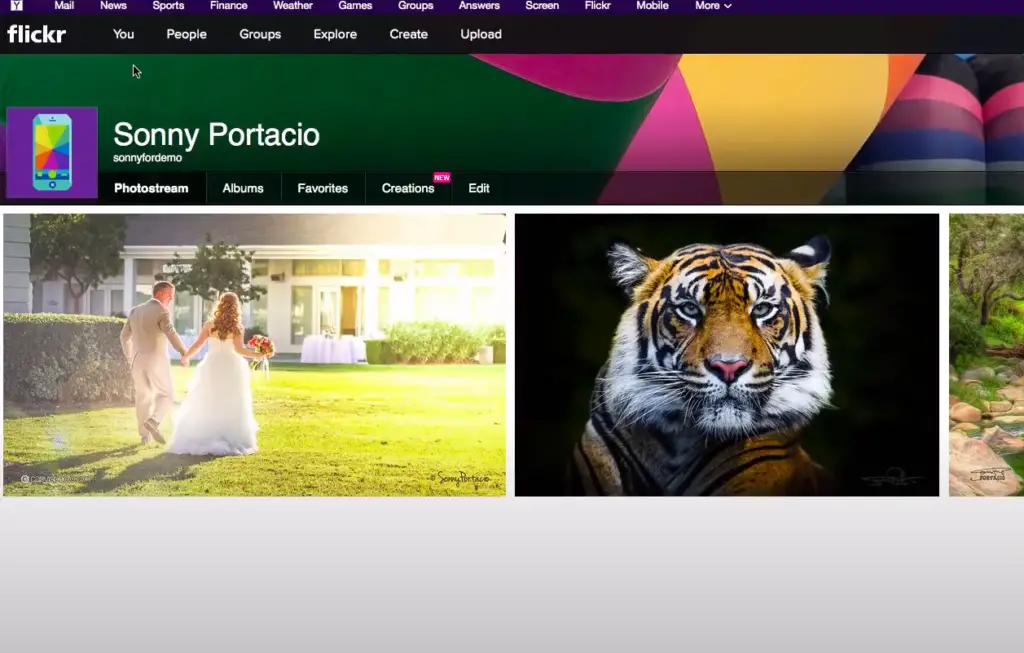Expand the More dropdown menu
The image size is (1024, 653).
click(x=713, y=6)
